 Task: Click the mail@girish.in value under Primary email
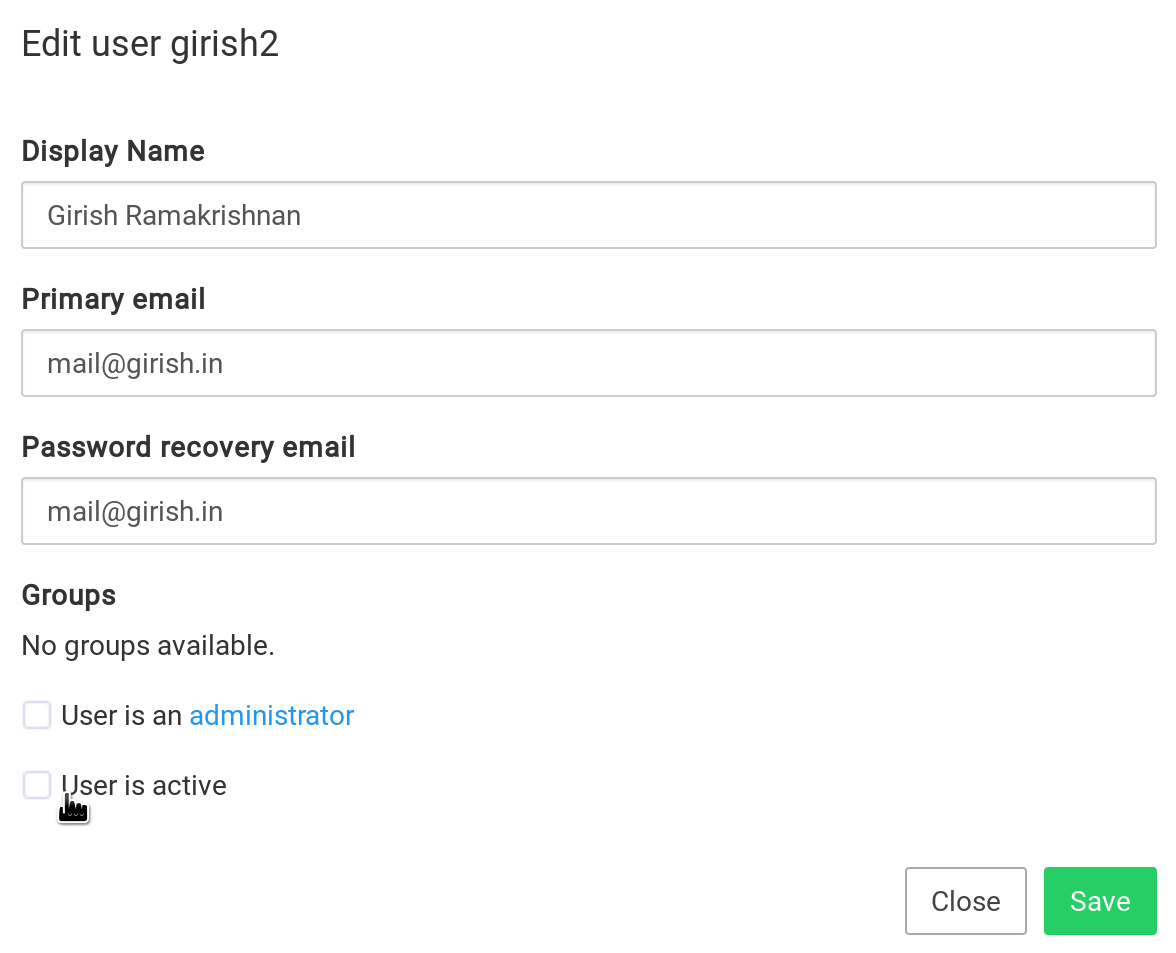135,364
